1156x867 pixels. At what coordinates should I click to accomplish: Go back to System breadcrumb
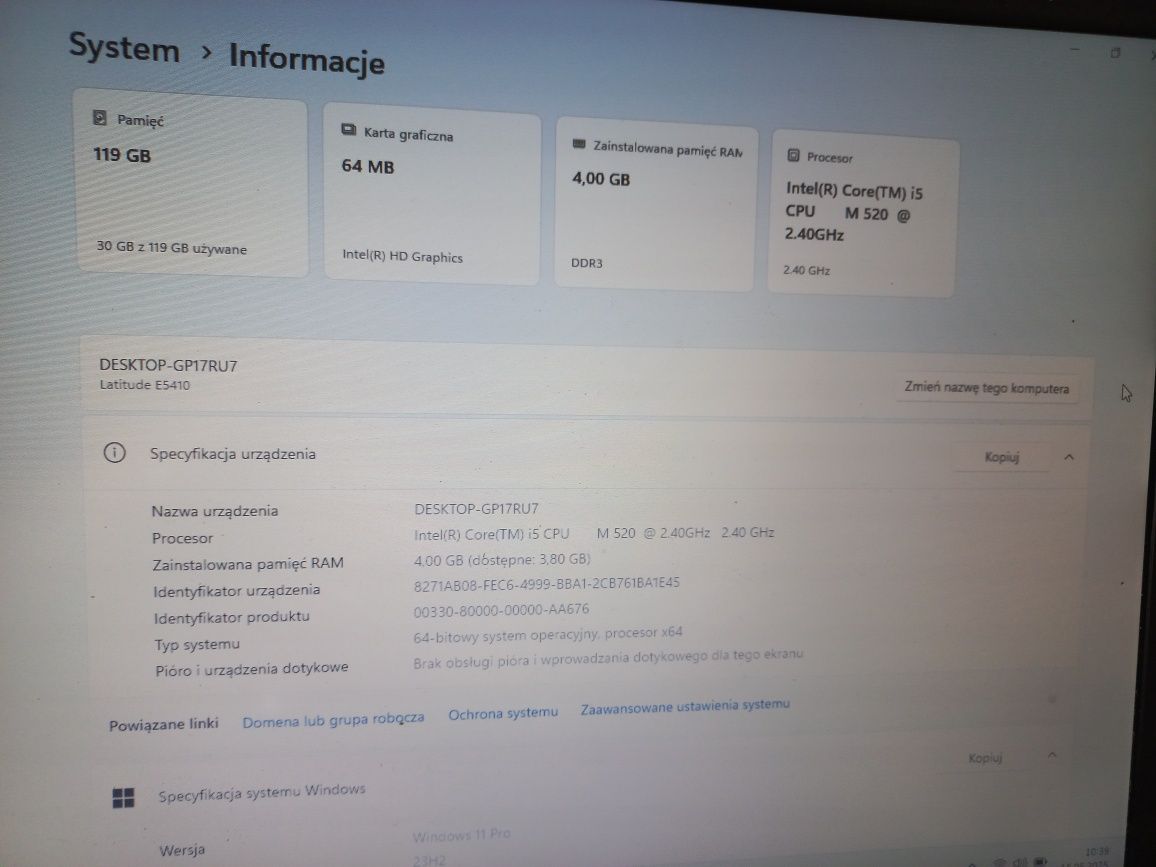pos(124,48)
